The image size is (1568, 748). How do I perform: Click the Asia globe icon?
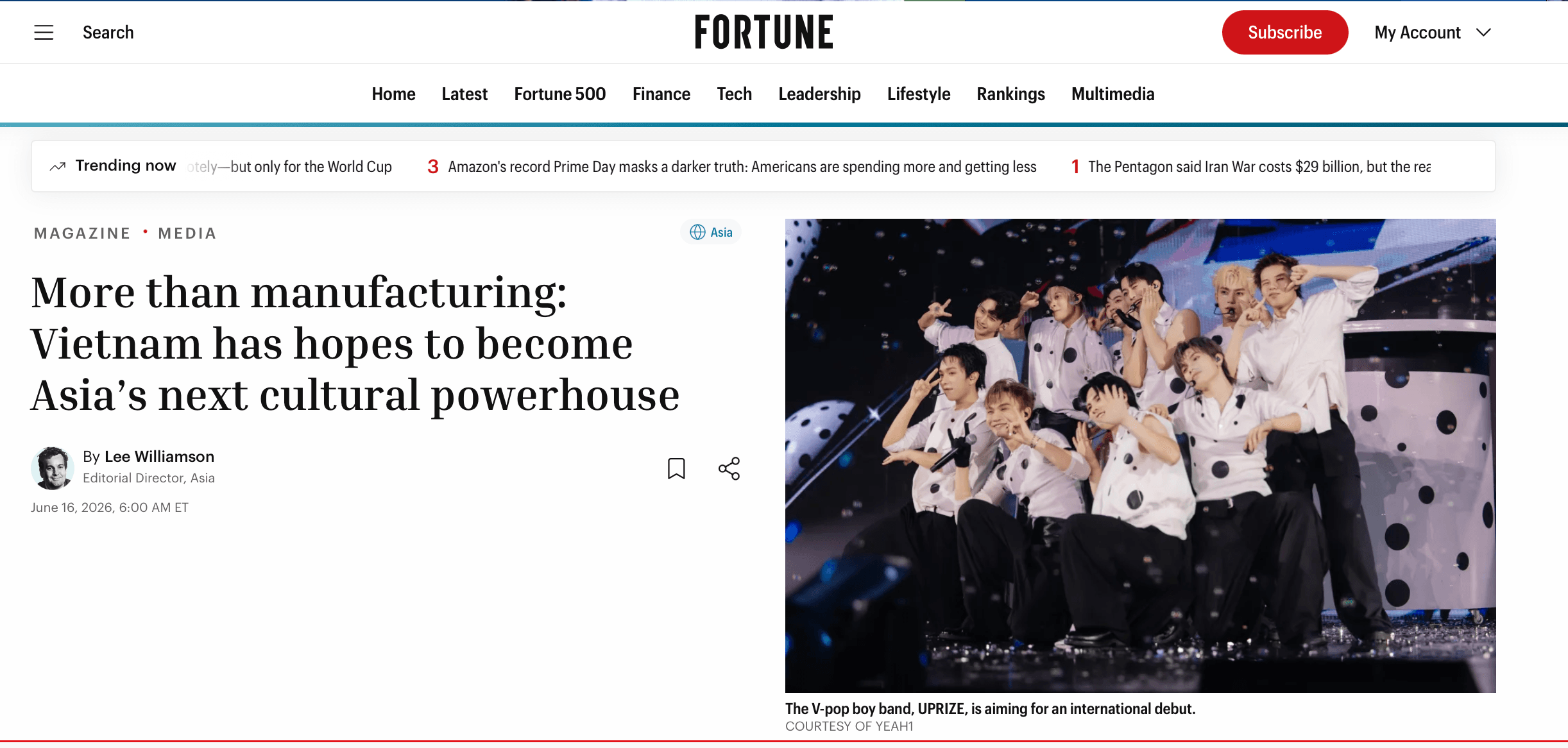coord(697,232)
